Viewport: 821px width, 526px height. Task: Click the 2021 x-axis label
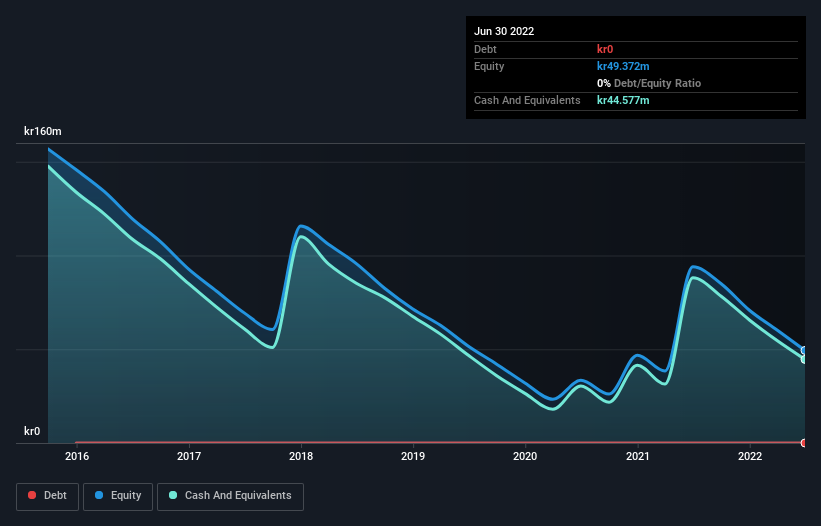638,456
